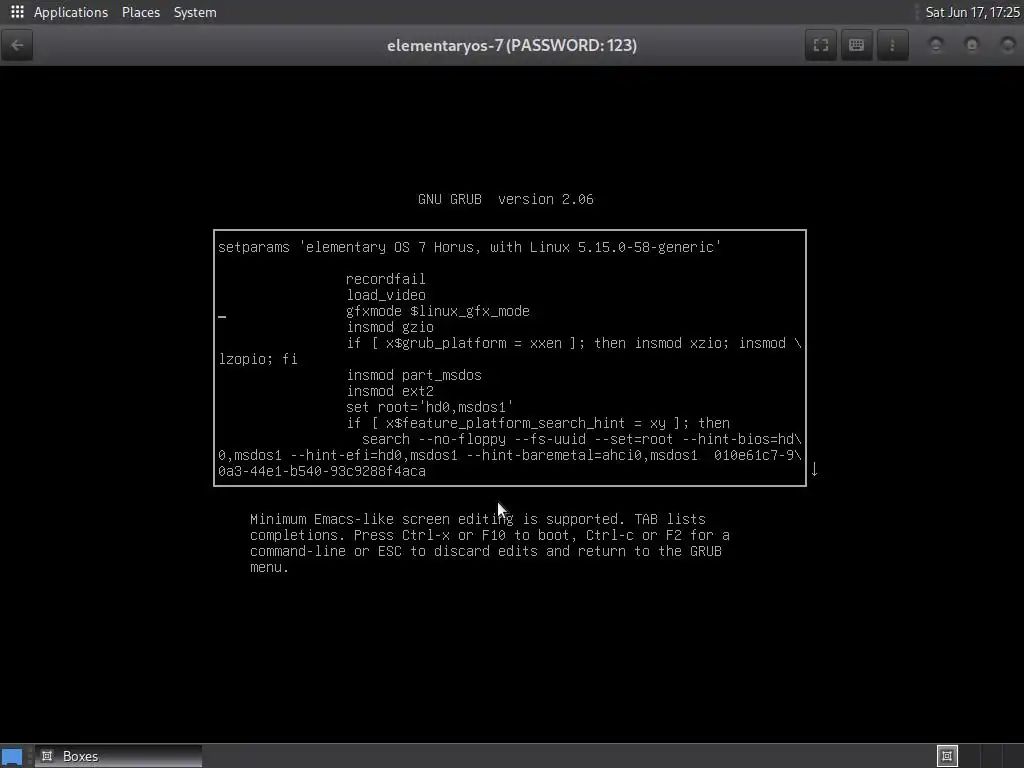Click the GNU GRUB version 2.06 heading
Screen dimensions: 1024x768
click(505, 199)
